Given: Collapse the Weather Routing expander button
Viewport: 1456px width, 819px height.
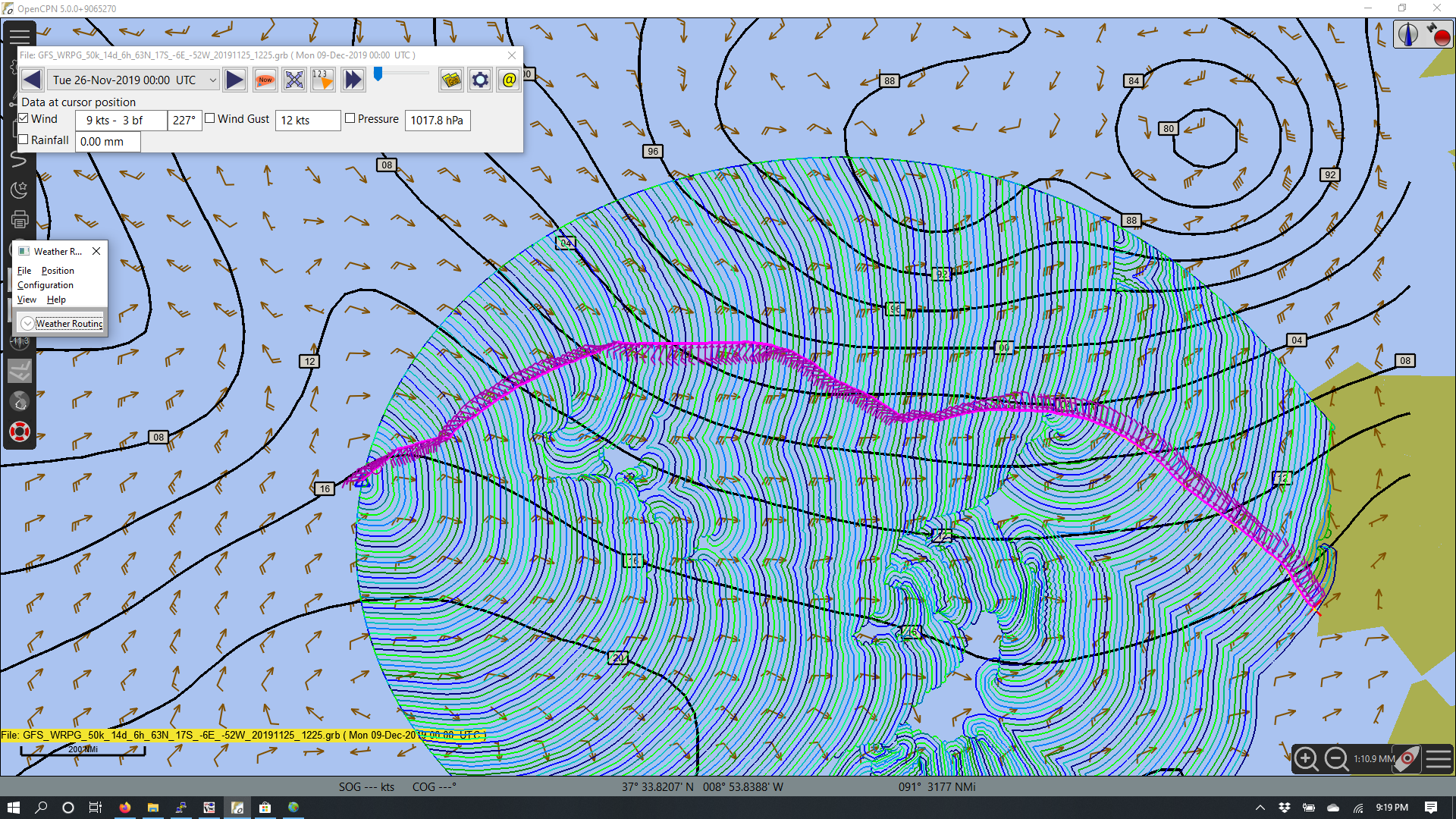Looking at the screenshot, I should [27, 323].
